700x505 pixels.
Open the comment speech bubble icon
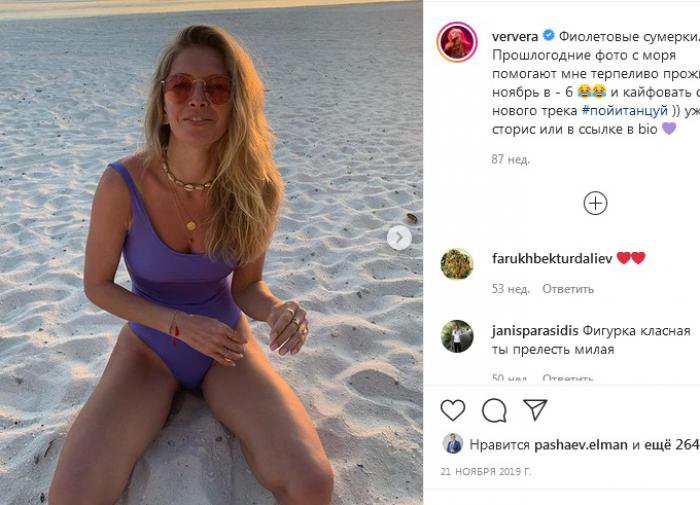pyautogui.click(x=494, y=410)
